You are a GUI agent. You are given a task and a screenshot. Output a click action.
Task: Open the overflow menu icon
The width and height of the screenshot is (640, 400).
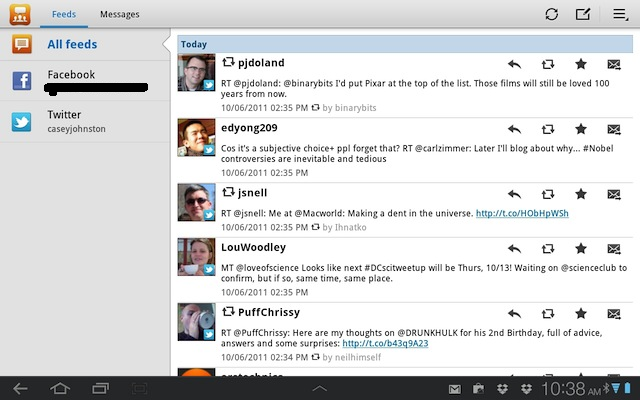[x=620, y=14]
